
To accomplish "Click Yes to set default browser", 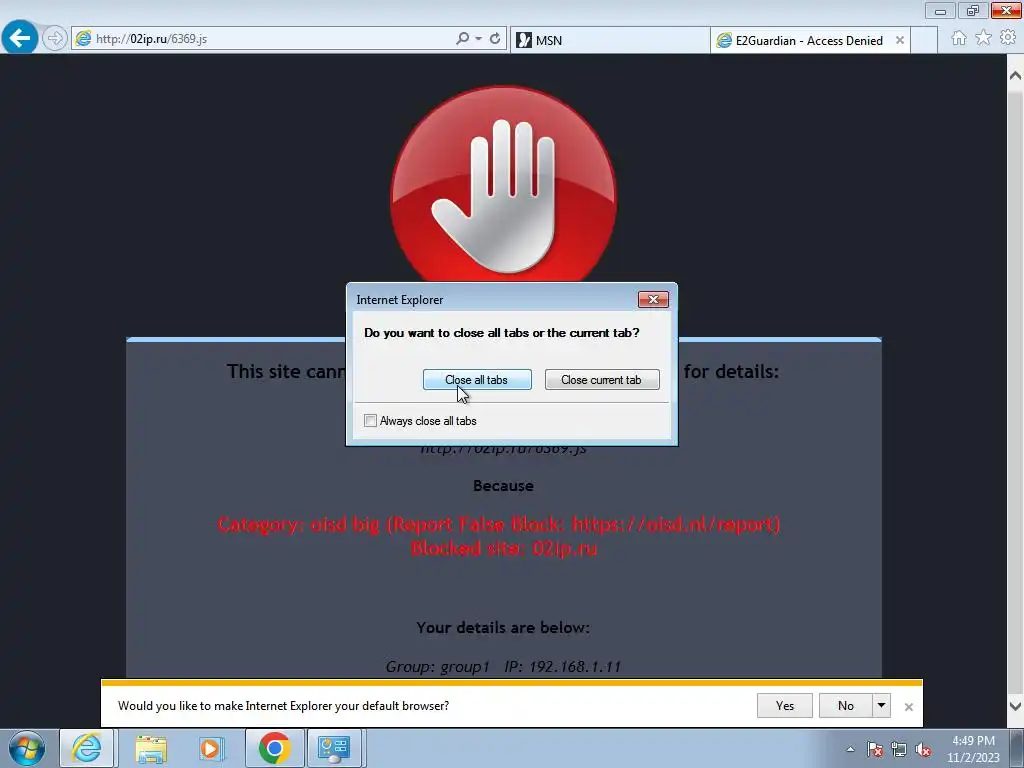I will 784,705.
